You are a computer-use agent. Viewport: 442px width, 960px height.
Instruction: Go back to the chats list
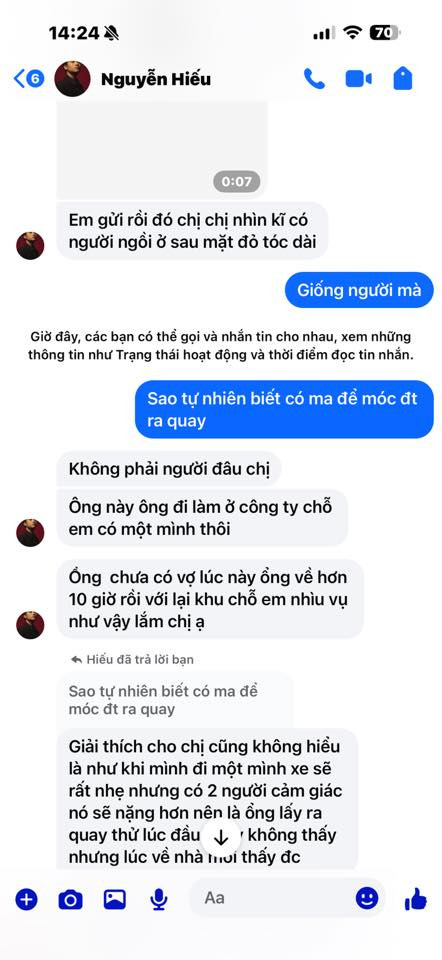(29, 79)
